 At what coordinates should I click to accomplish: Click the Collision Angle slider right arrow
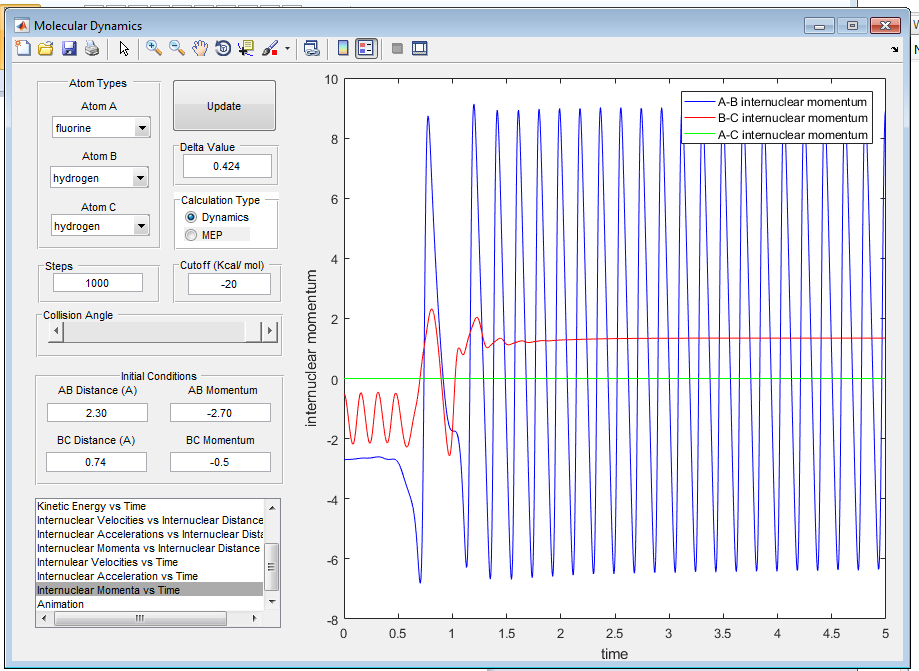(268, 332)
